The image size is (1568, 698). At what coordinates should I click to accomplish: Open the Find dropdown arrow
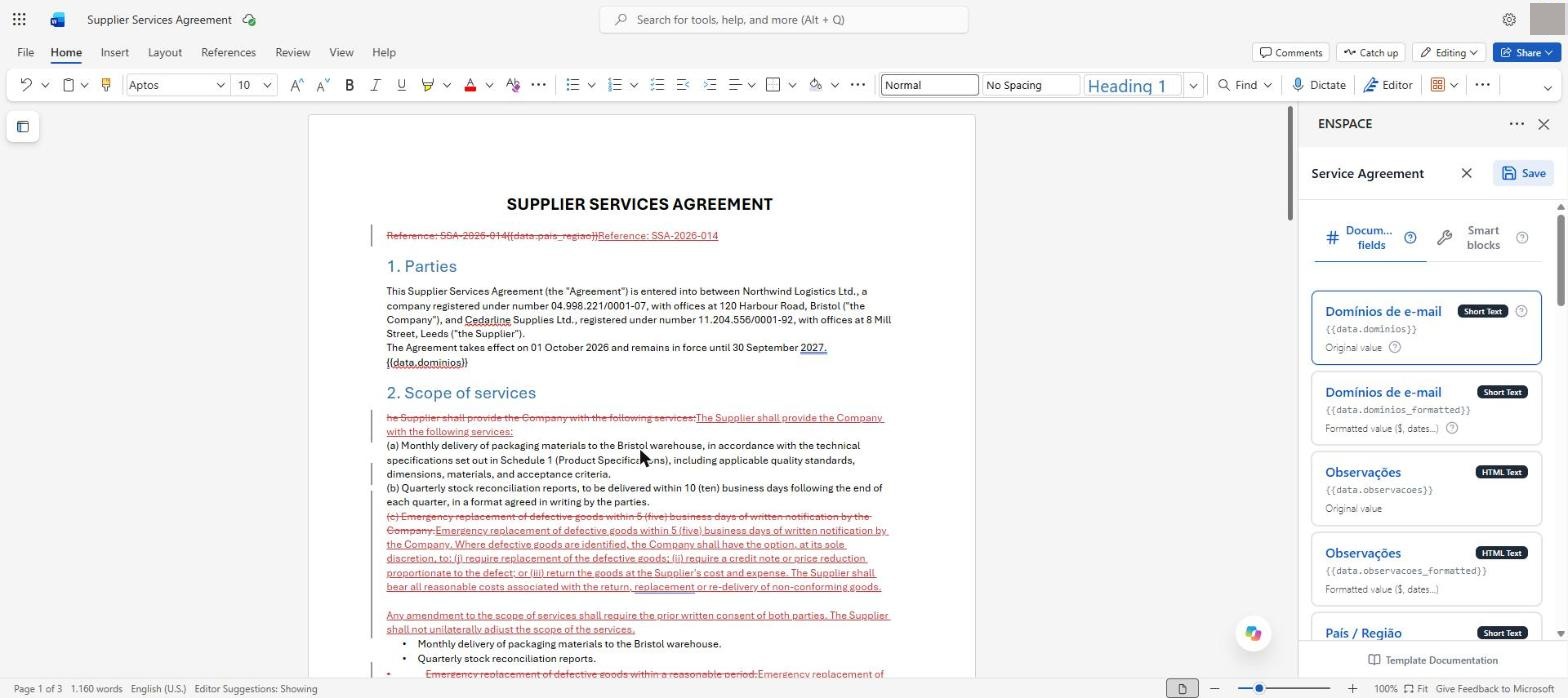point(1268,85)
